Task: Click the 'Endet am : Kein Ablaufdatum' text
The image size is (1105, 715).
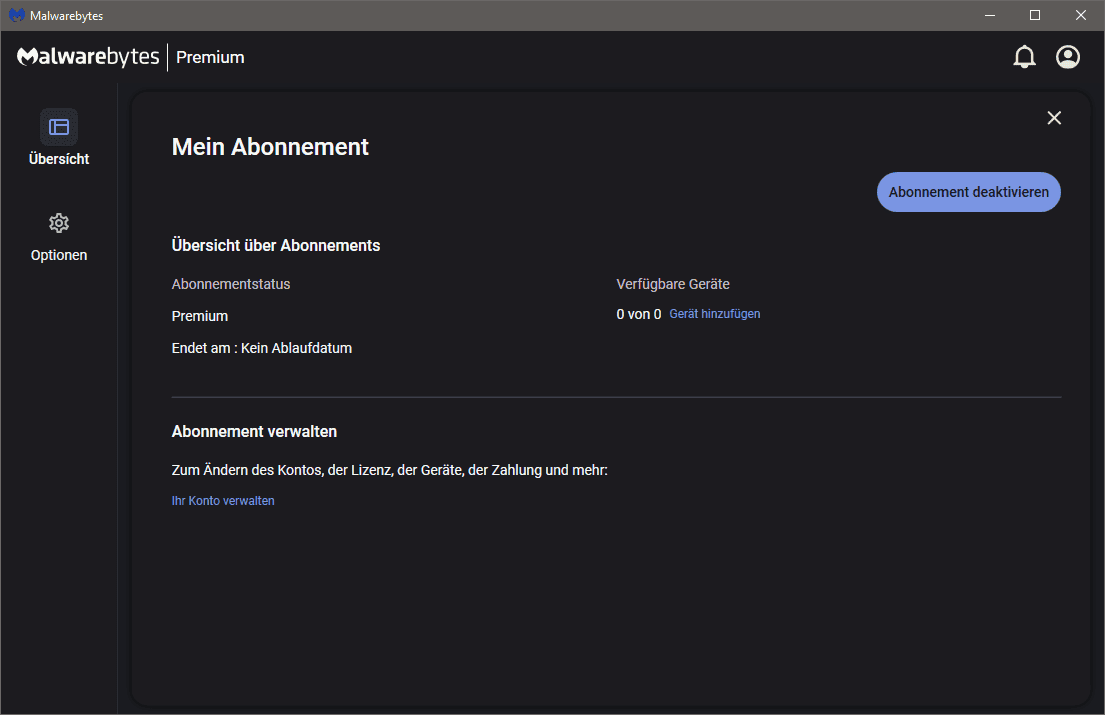Action: pyautogui.click(x=261, y=348)
